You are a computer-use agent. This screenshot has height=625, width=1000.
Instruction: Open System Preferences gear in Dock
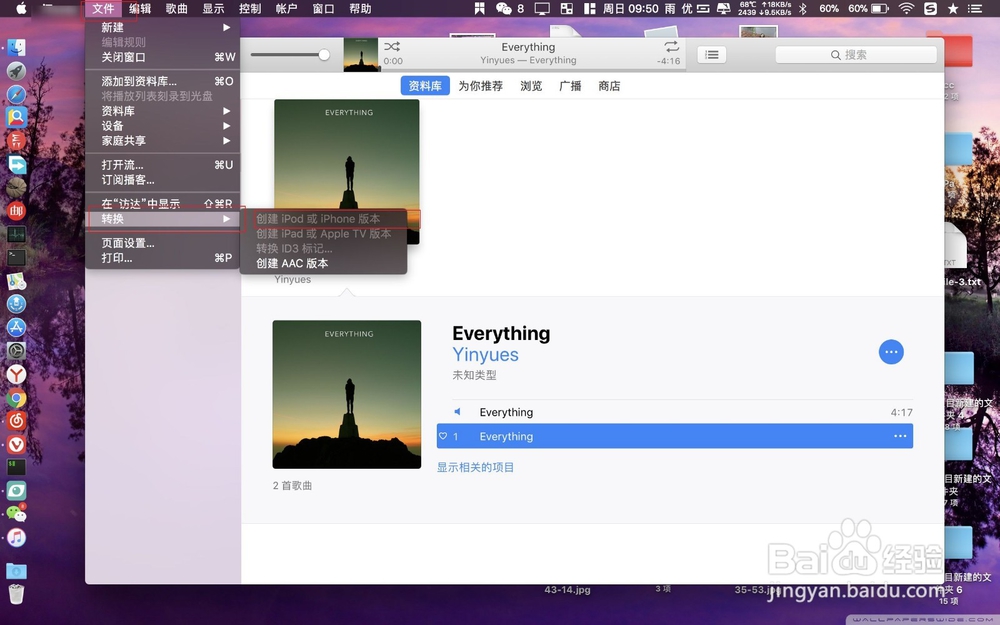tap(16, 351)
